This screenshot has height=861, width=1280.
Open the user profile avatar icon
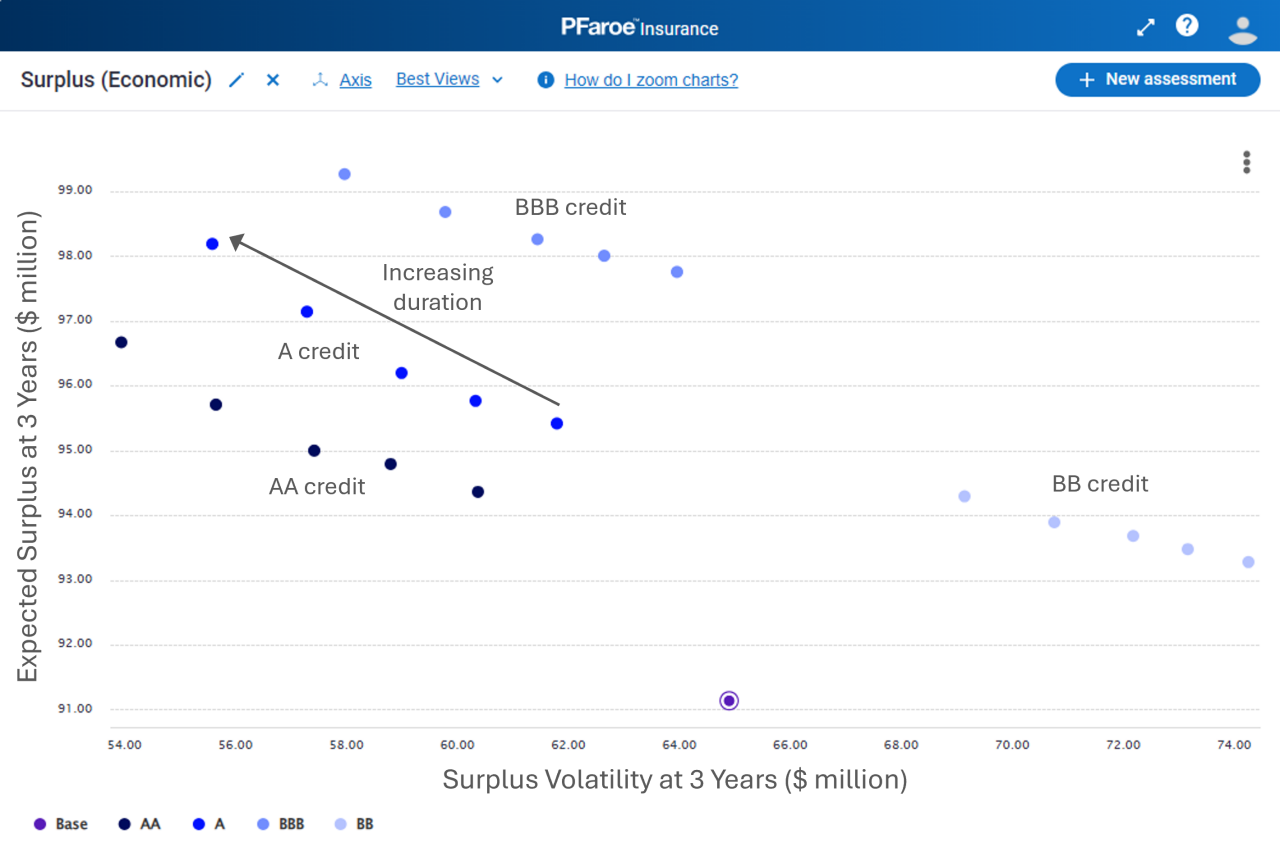point(1242,28)
